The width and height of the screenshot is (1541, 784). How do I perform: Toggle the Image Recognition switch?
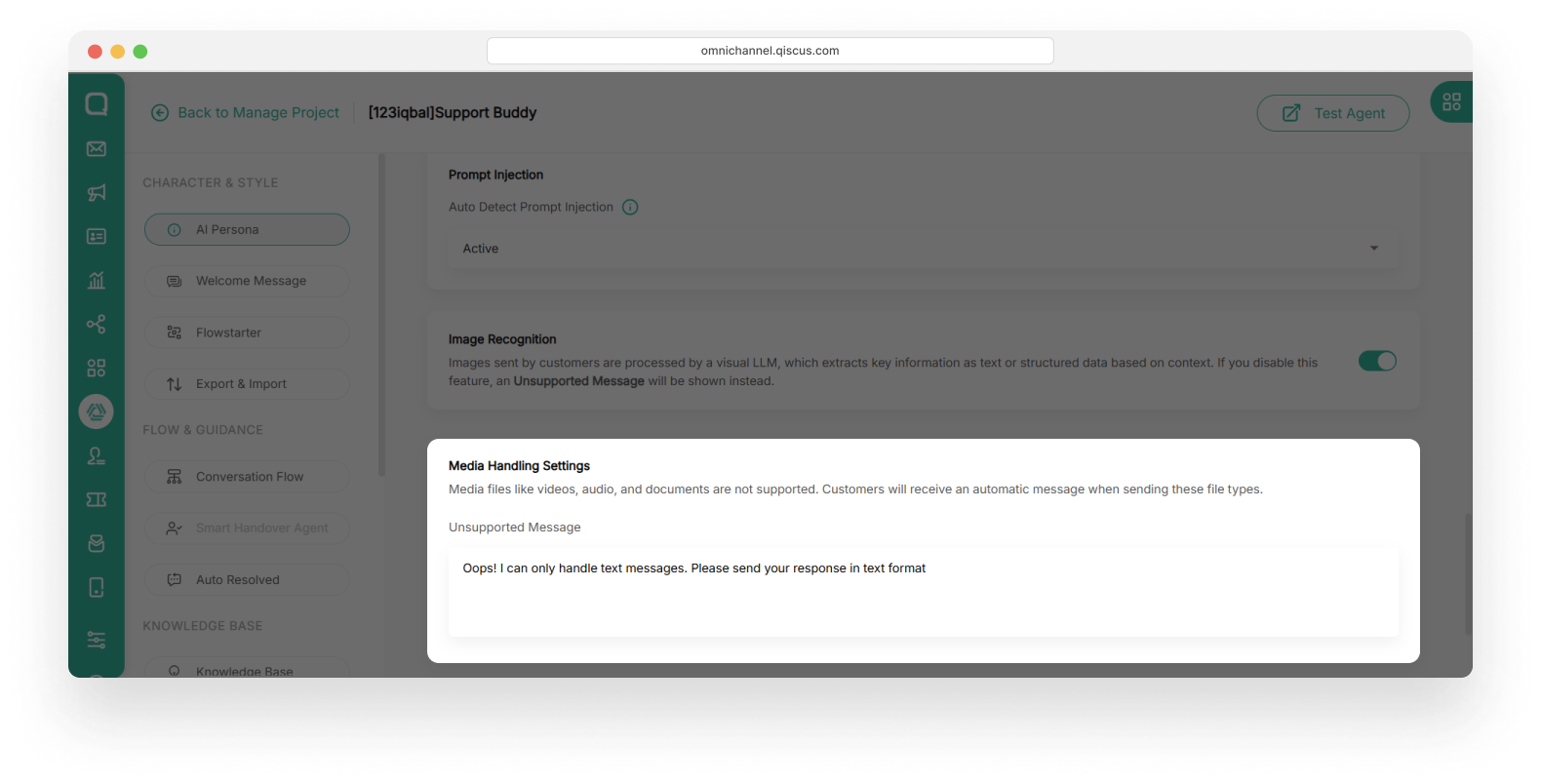(1377, 361)
